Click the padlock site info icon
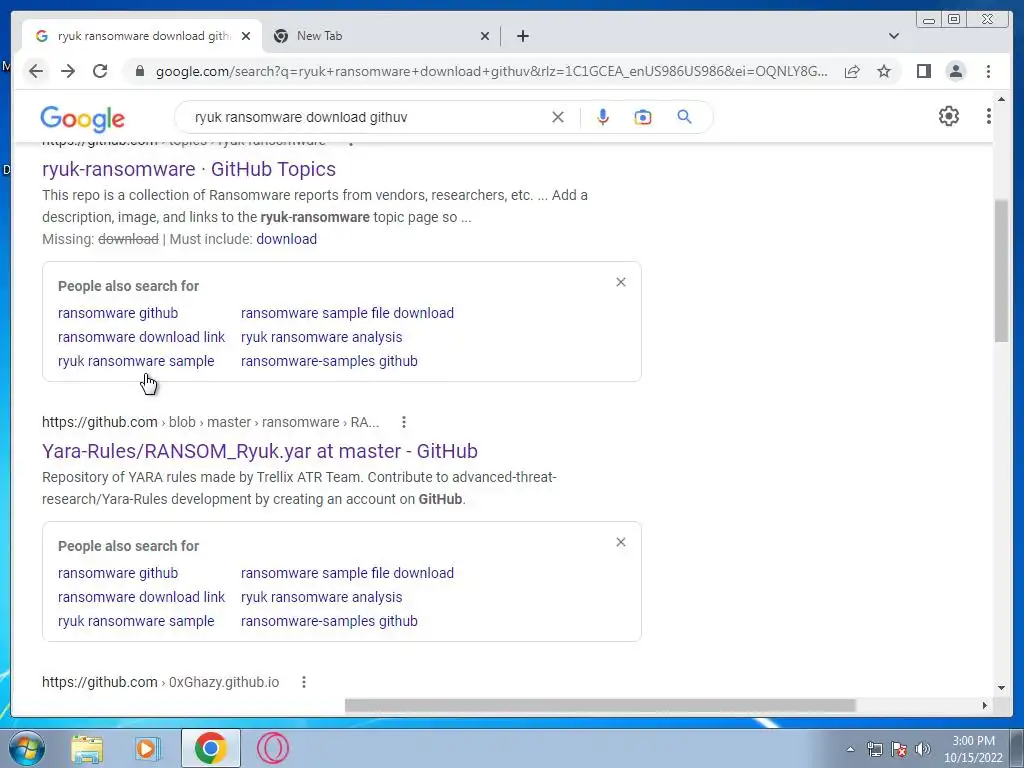The width and height of the screenshot is (1024, 768). 139,71
